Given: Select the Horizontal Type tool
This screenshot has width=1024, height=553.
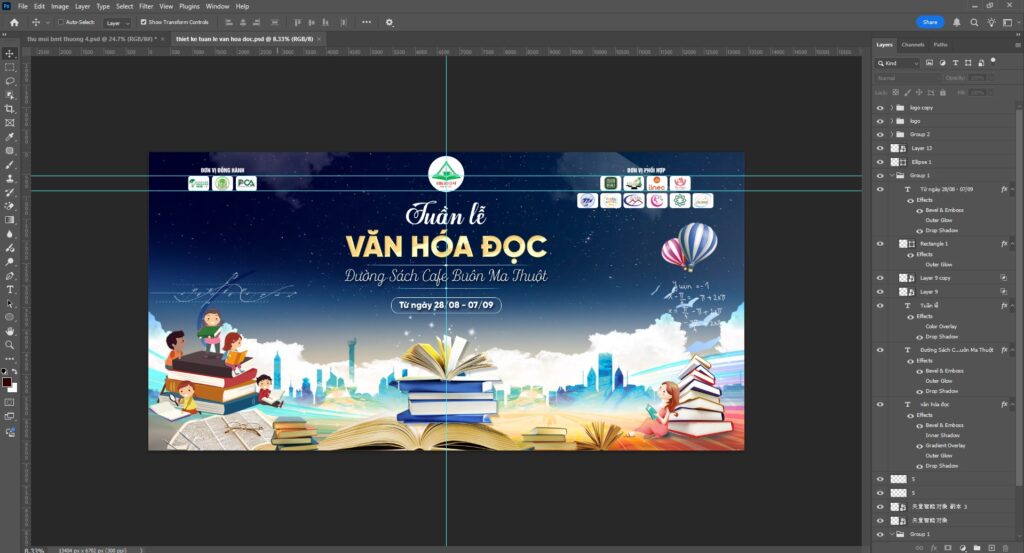Looking at the screenshot, I should (x=10, y=289).
